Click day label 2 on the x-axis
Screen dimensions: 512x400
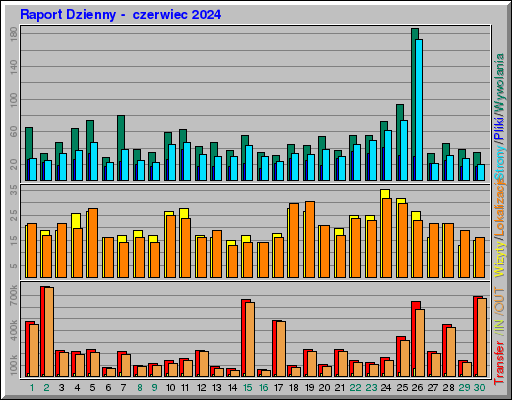[46, 388]
